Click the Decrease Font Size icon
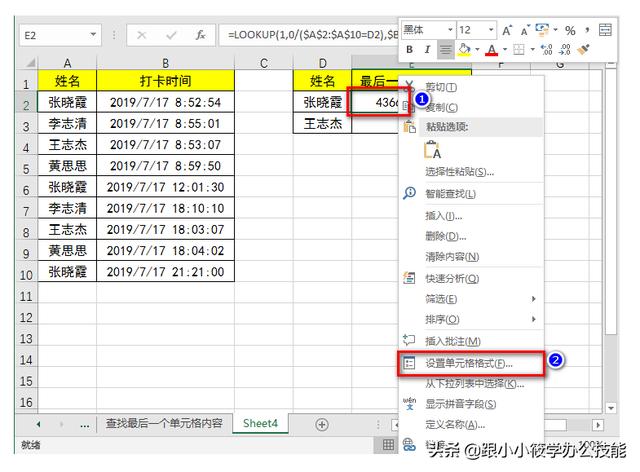The width and height of the screenshot is (640, 472). [x=524, y=30]
